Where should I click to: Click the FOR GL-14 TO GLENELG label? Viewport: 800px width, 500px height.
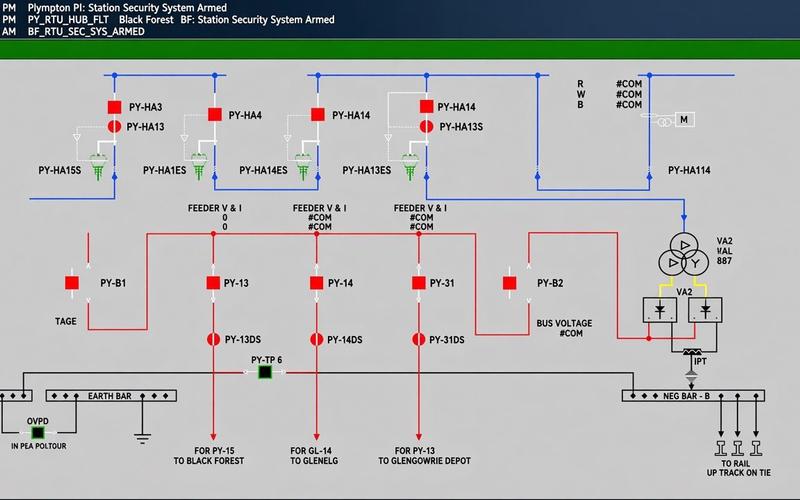[314, 456]
